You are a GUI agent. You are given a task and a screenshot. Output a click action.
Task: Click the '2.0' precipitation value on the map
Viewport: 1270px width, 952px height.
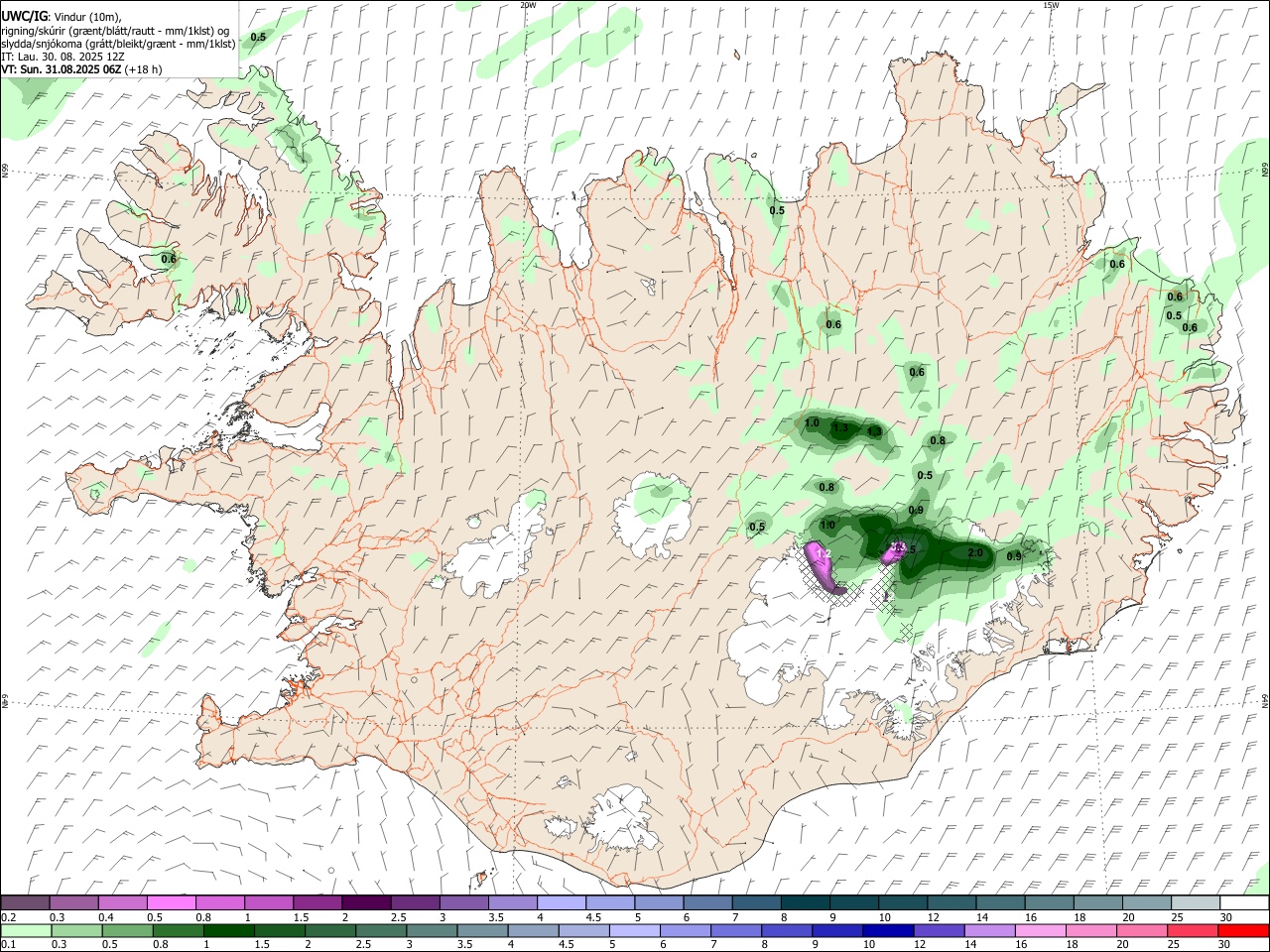pyautogui.click(x=974, y=553)
